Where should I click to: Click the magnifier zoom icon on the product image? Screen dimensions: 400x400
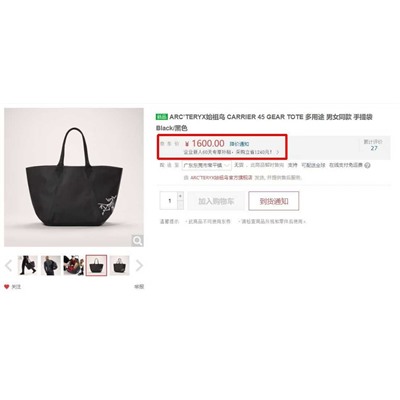coord(137,240)
